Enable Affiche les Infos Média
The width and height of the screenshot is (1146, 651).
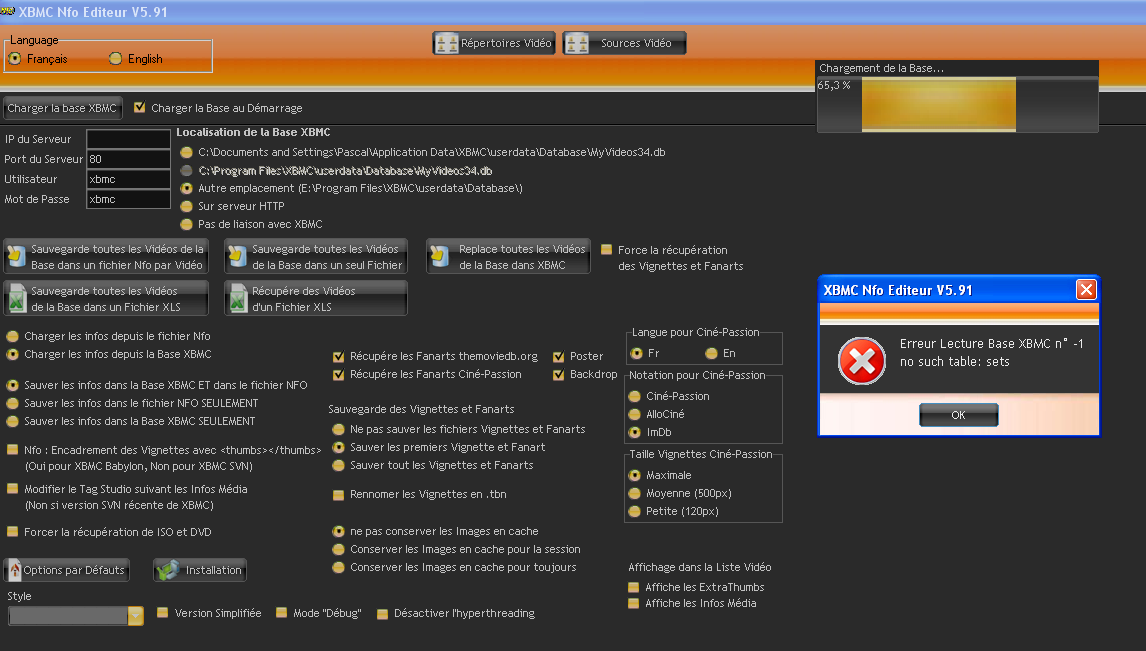click(x=634, y=604)
